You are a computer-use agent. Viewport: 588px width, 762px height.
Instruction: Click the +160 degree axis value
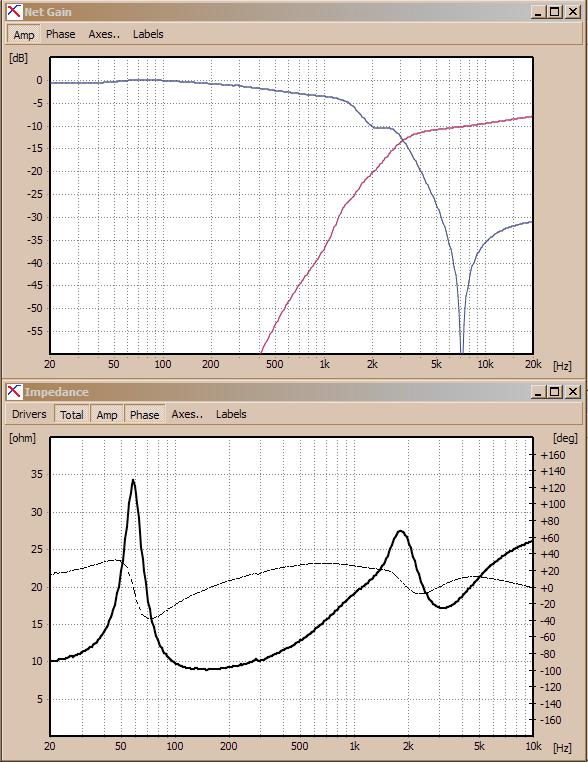pos(553,455)
